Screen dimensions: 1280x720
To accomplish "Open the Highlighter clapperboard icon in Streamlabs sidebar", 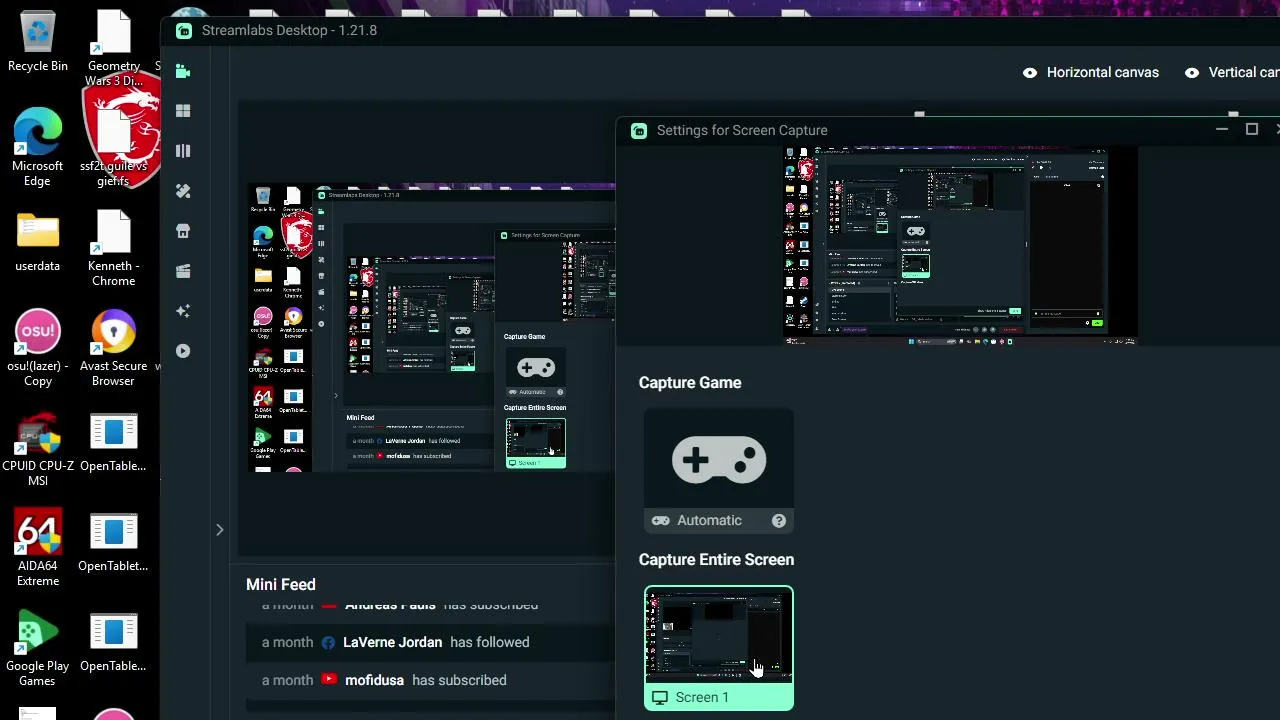I will [183, 271].
